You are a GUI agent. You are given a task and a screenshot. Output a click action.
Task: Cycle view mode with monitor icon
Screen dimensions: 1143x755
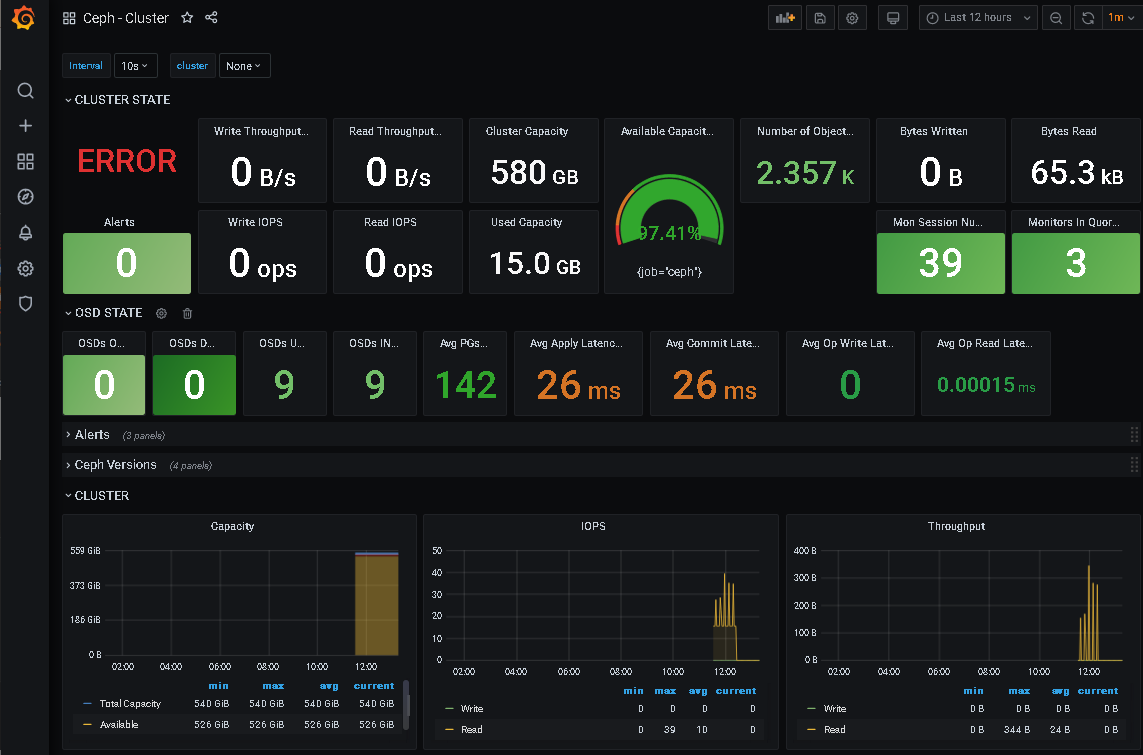coord(893,18)
